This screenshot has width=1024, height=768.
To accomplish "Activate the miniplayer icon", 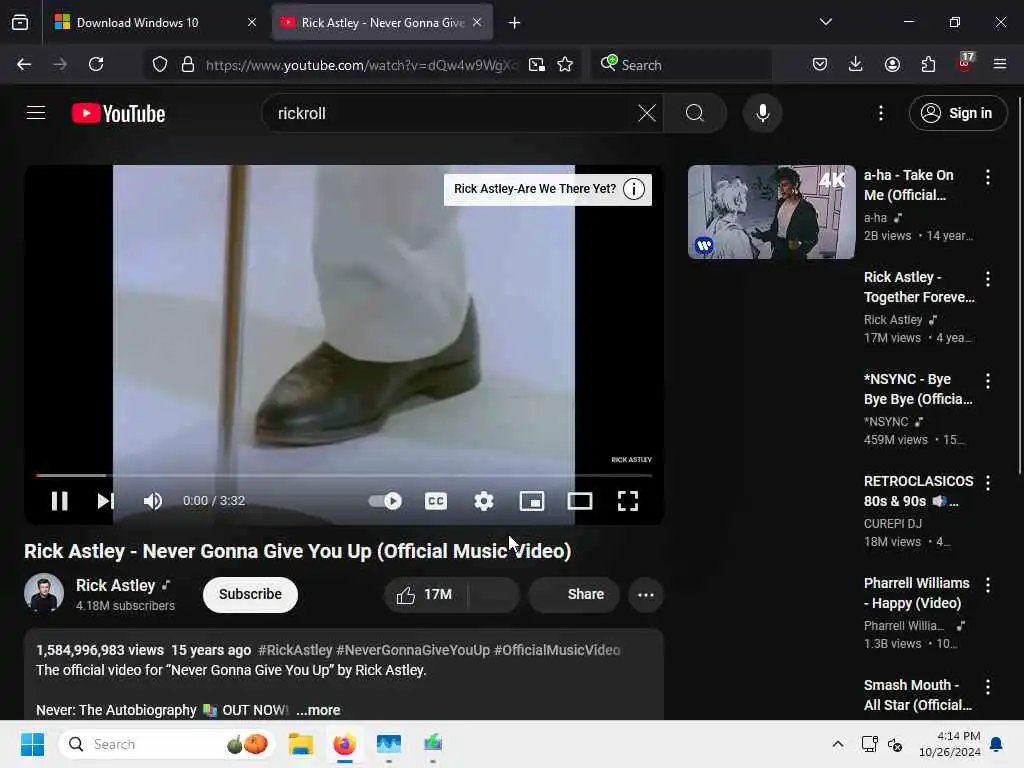I will (532, 501).
